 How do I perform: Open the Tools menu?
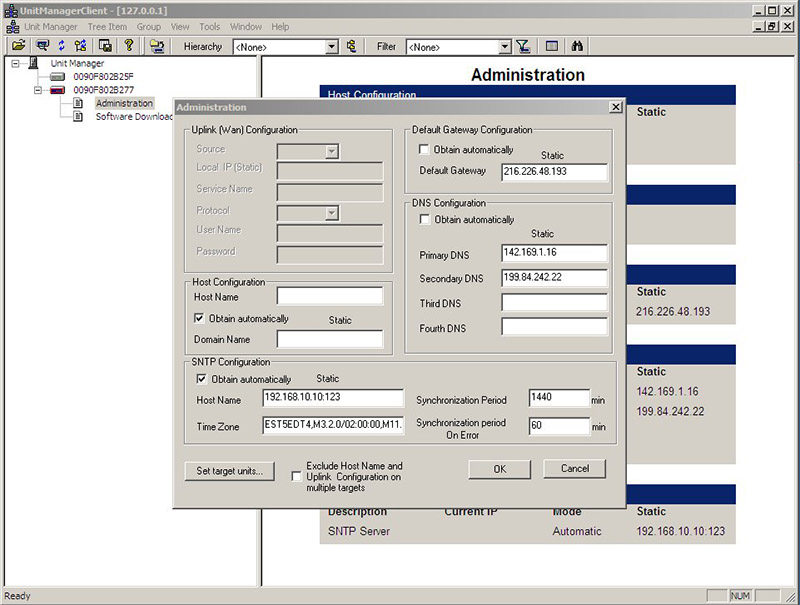click(x=209, y=27)
